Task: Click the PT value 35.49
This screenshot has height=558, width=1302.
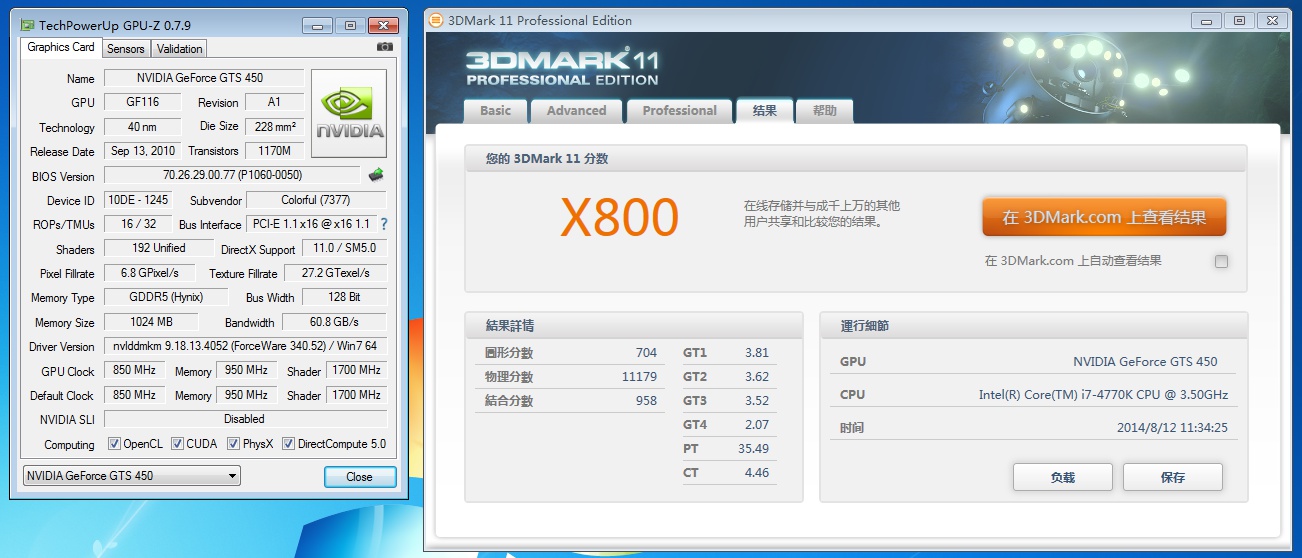Action: [x=753, y=449]
